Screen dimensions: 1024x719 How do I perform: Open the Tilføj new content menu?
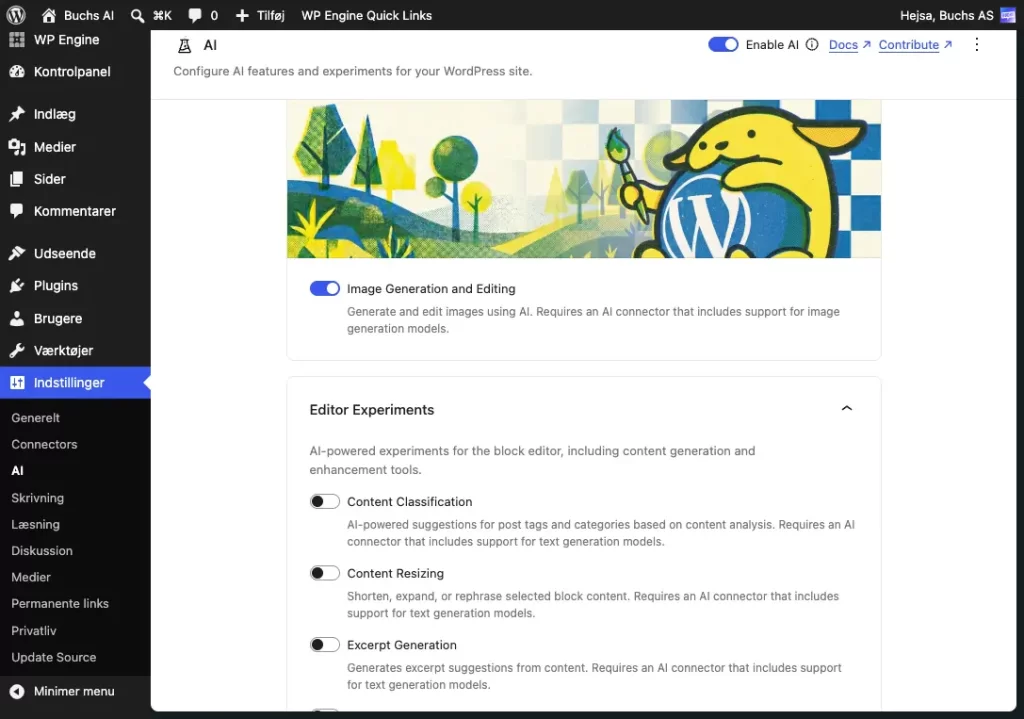click(260, 16)
